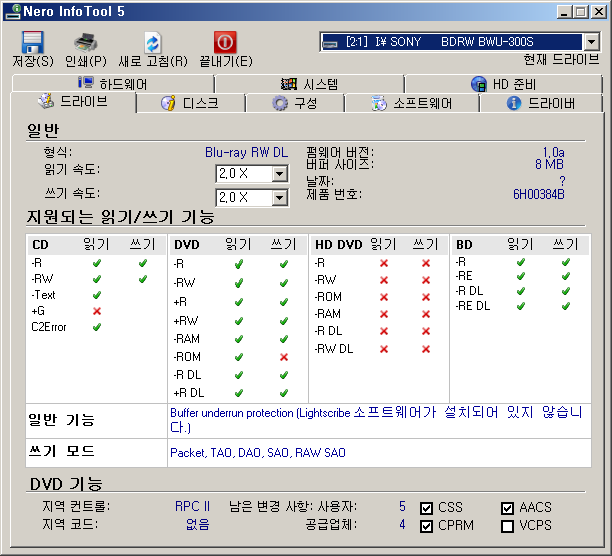Click the read speed 2.0 X value field
This screenshot has width=612, height=556.
tap(244, 174)
